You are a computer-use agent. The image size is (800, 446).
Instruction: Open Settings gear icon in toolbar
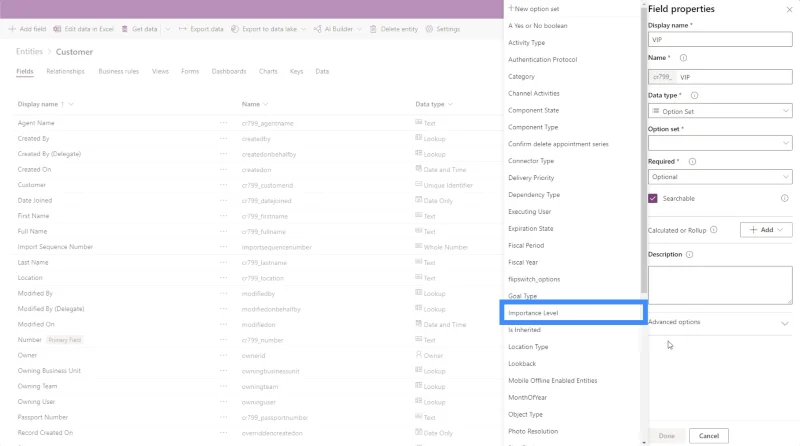(429, 29)
